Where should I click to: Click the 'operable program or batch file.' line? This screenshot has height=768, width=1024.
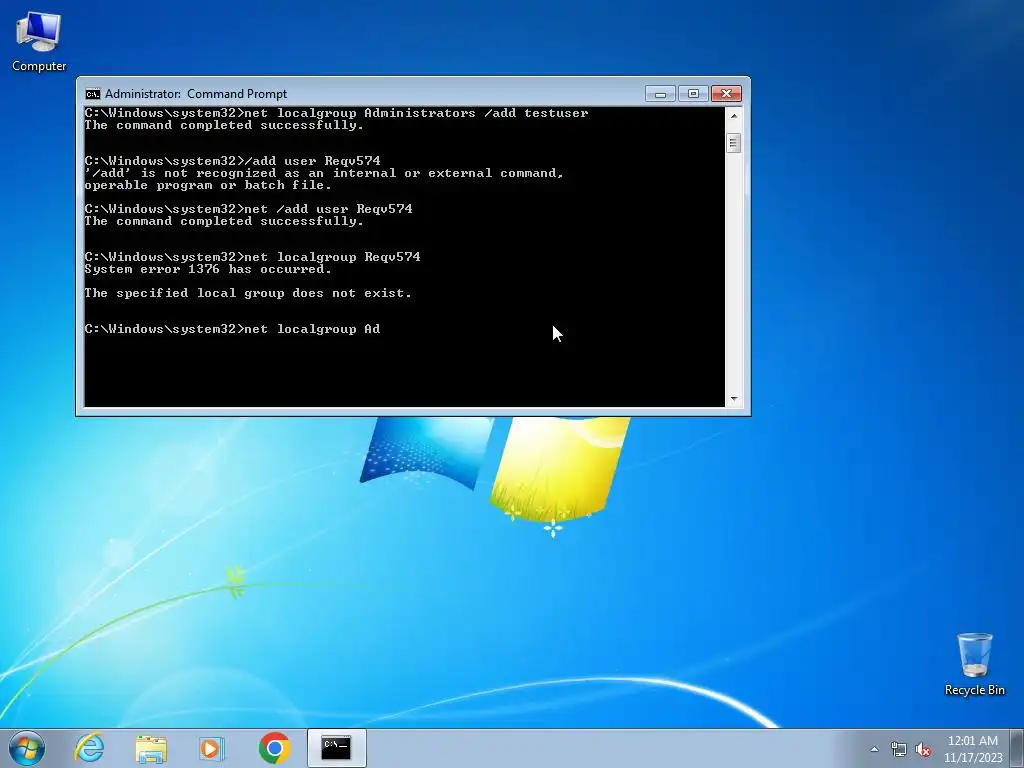pyautogui.click(x=208, y=185)
